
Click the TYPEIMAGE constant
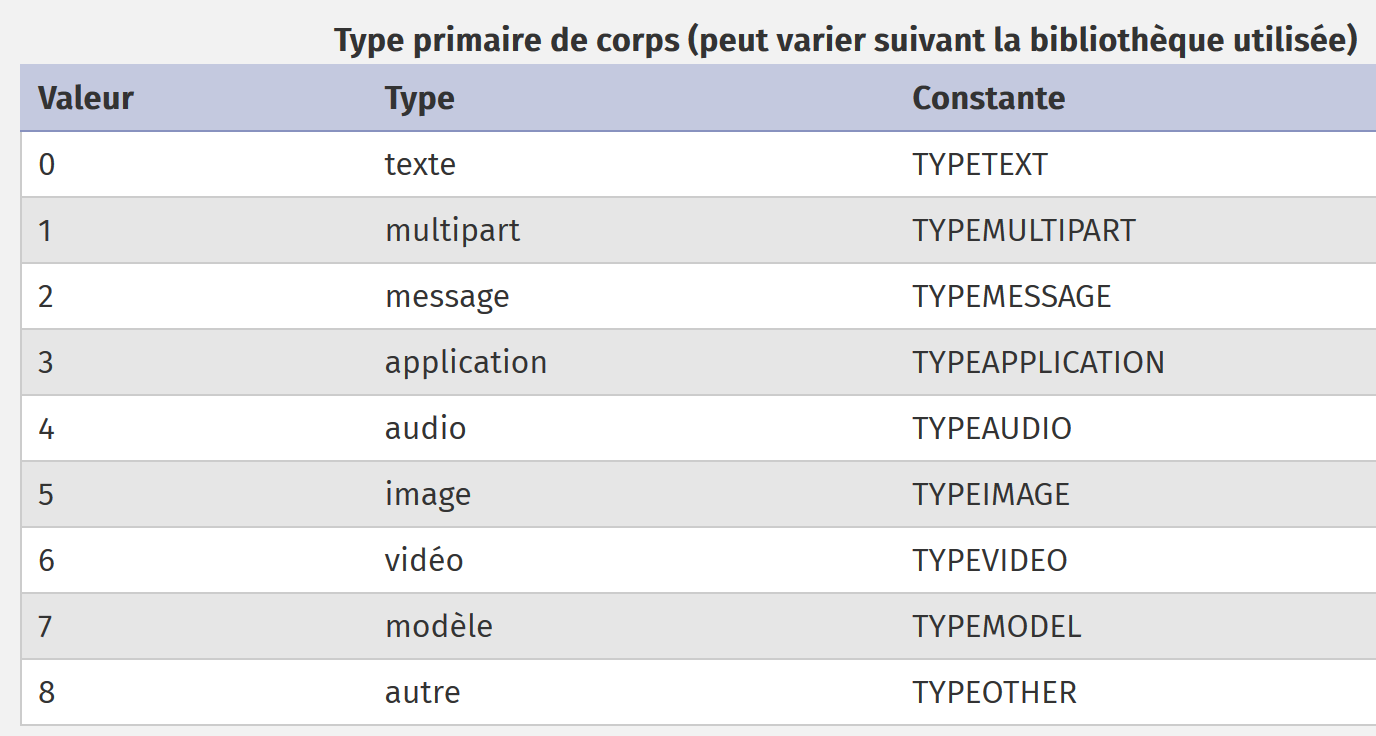(x=990, y=494)
